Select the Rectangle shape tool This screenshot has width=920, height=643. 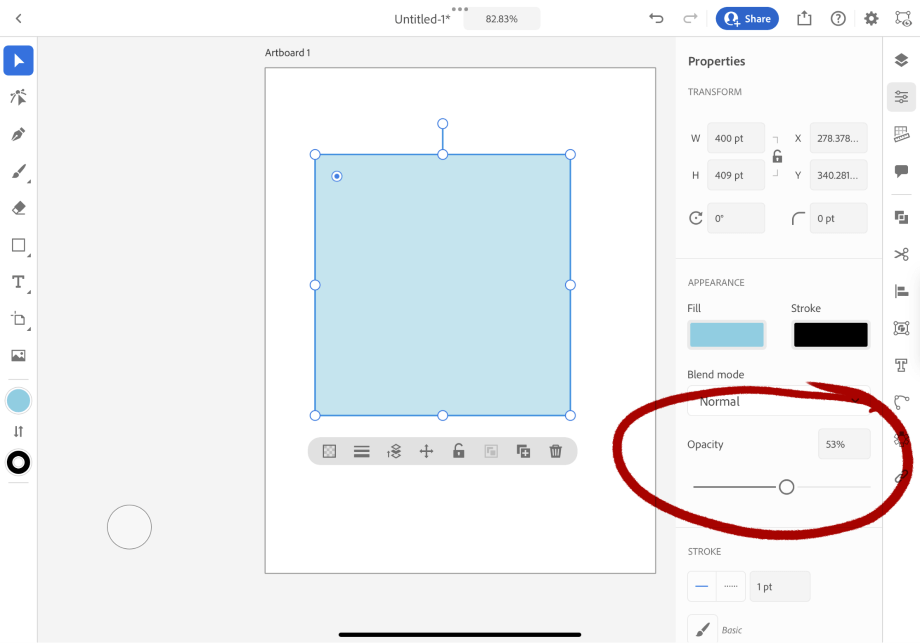click(18, 245)
